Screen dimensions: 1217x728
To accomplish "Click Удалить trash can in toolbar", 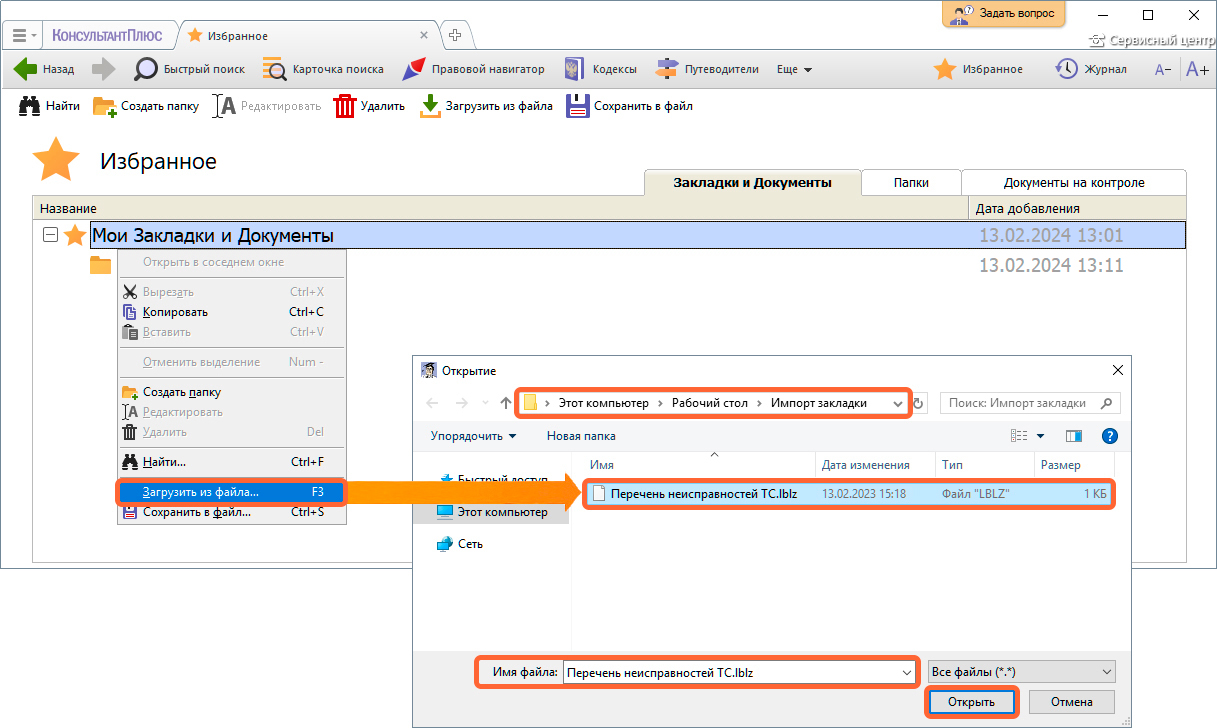I will click(369, 106).
